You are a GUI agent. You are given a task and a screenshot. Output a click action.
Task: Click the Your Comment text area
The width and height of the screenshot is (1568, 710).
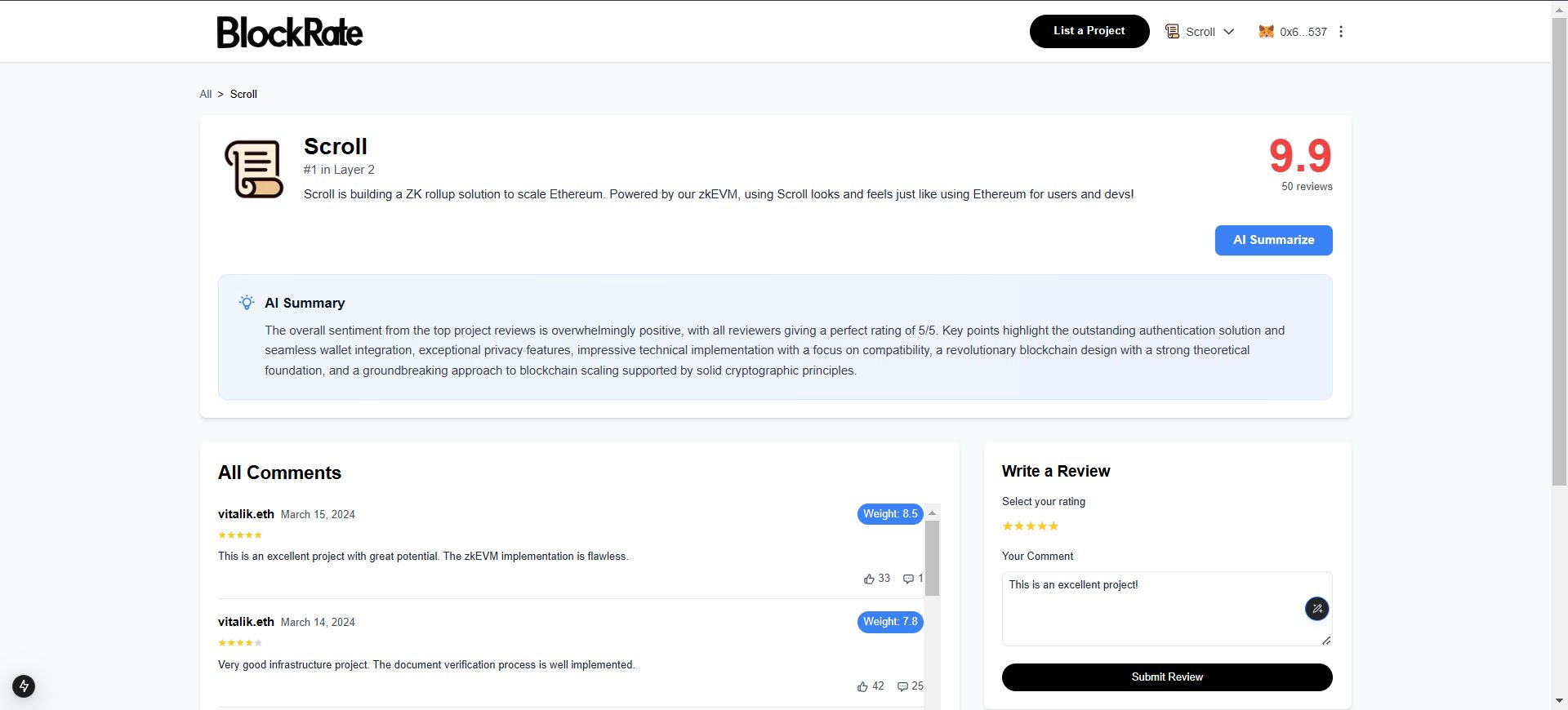point(1166,609)
